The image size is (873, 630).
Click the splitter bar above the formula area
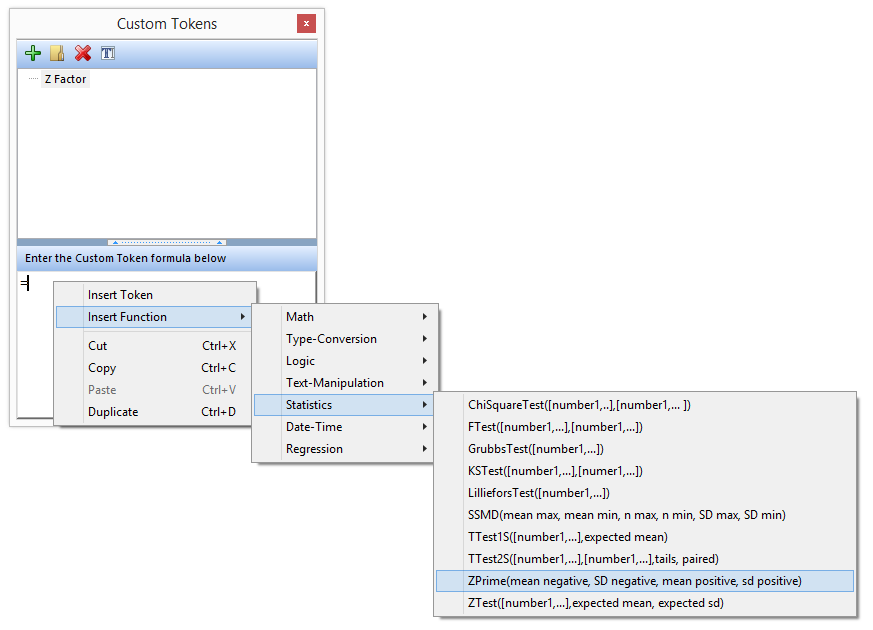tap(167, 242)
